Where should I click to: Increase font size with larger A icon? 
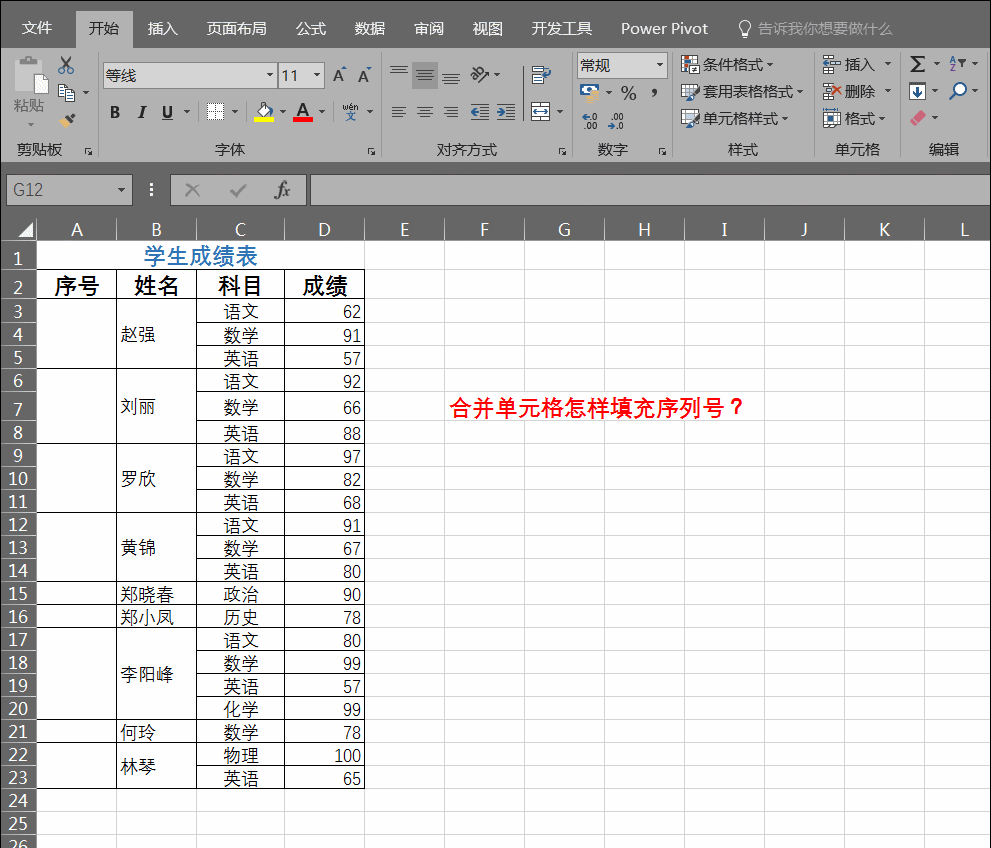click(339, 76)
